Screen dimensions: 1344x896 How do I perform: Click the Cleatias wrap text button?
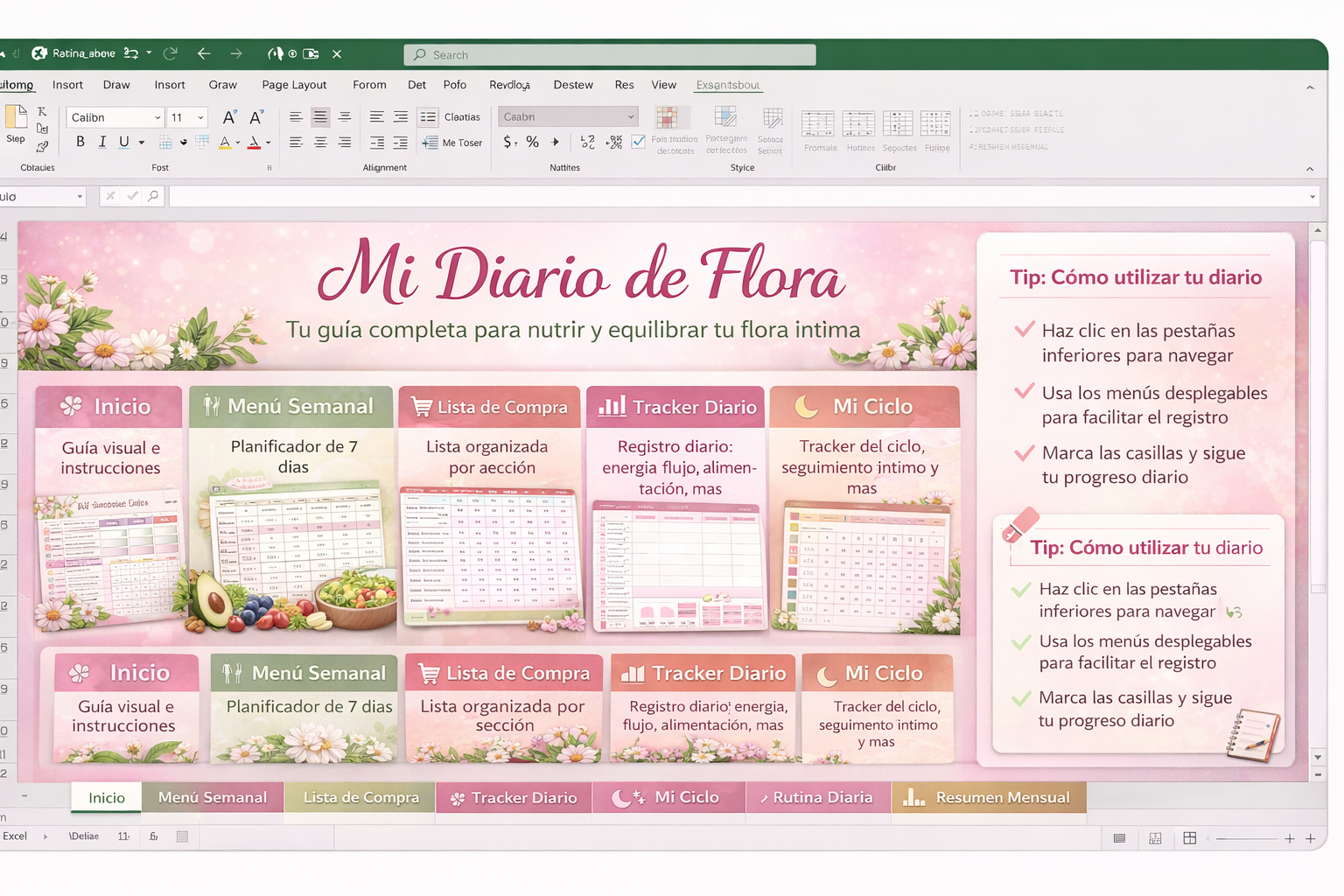point(451,116)
